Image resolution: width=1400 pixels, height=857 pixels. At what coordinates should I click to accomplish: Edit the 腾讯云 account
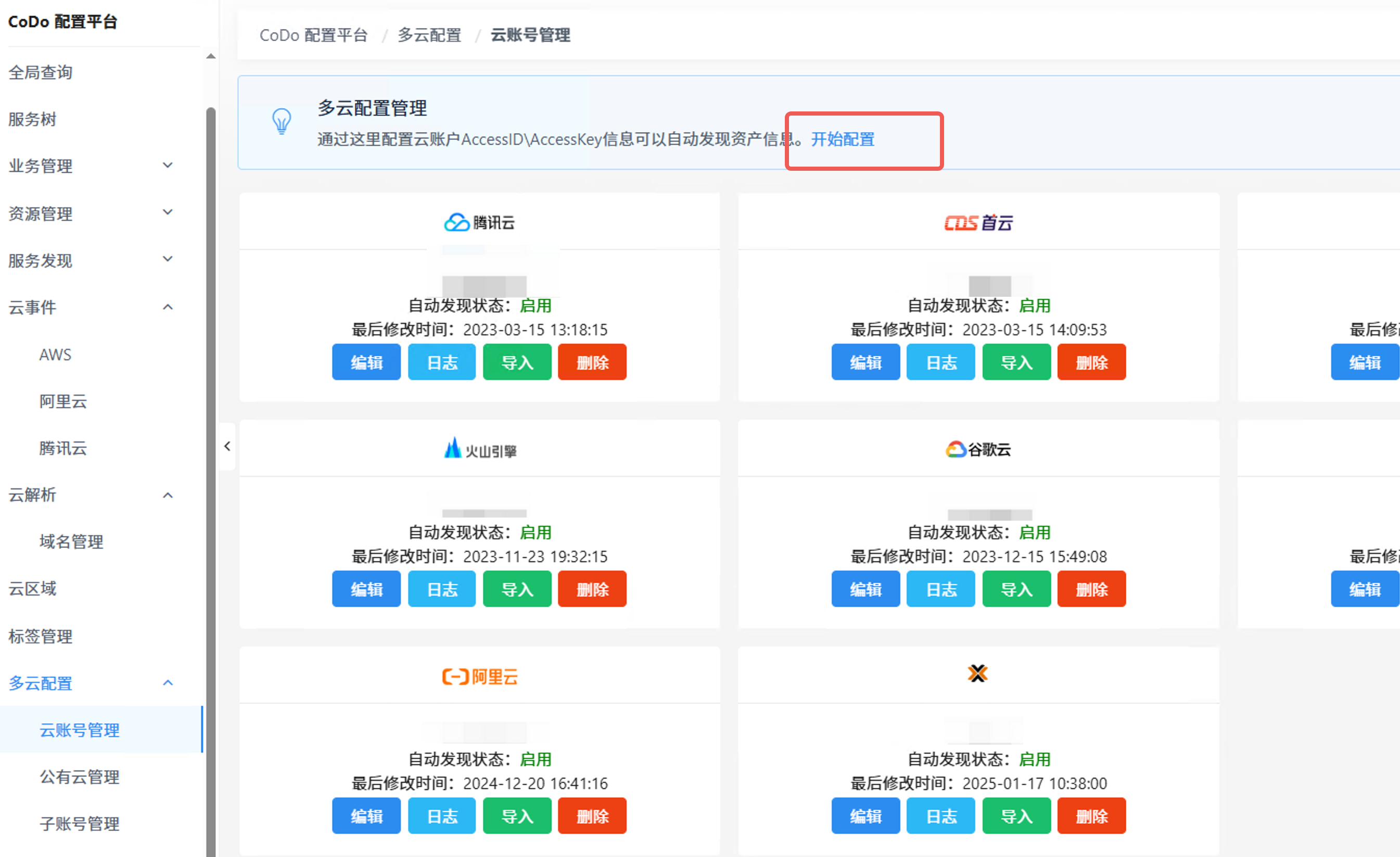pos(366,362)
